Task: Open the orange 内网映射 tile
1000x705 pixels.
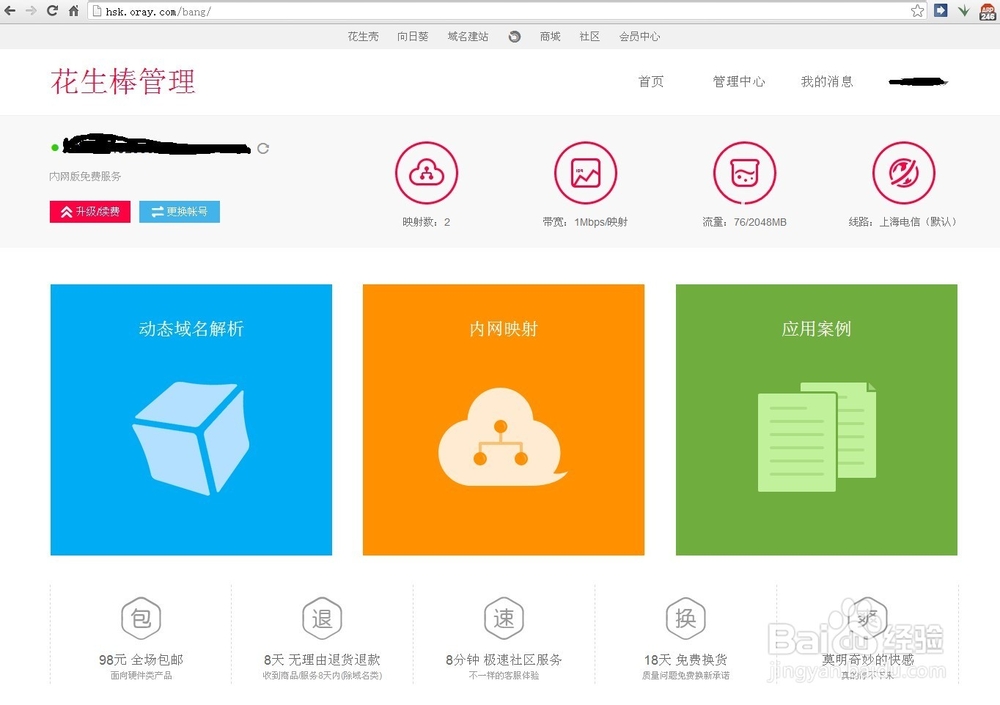Action: (504, 420)
